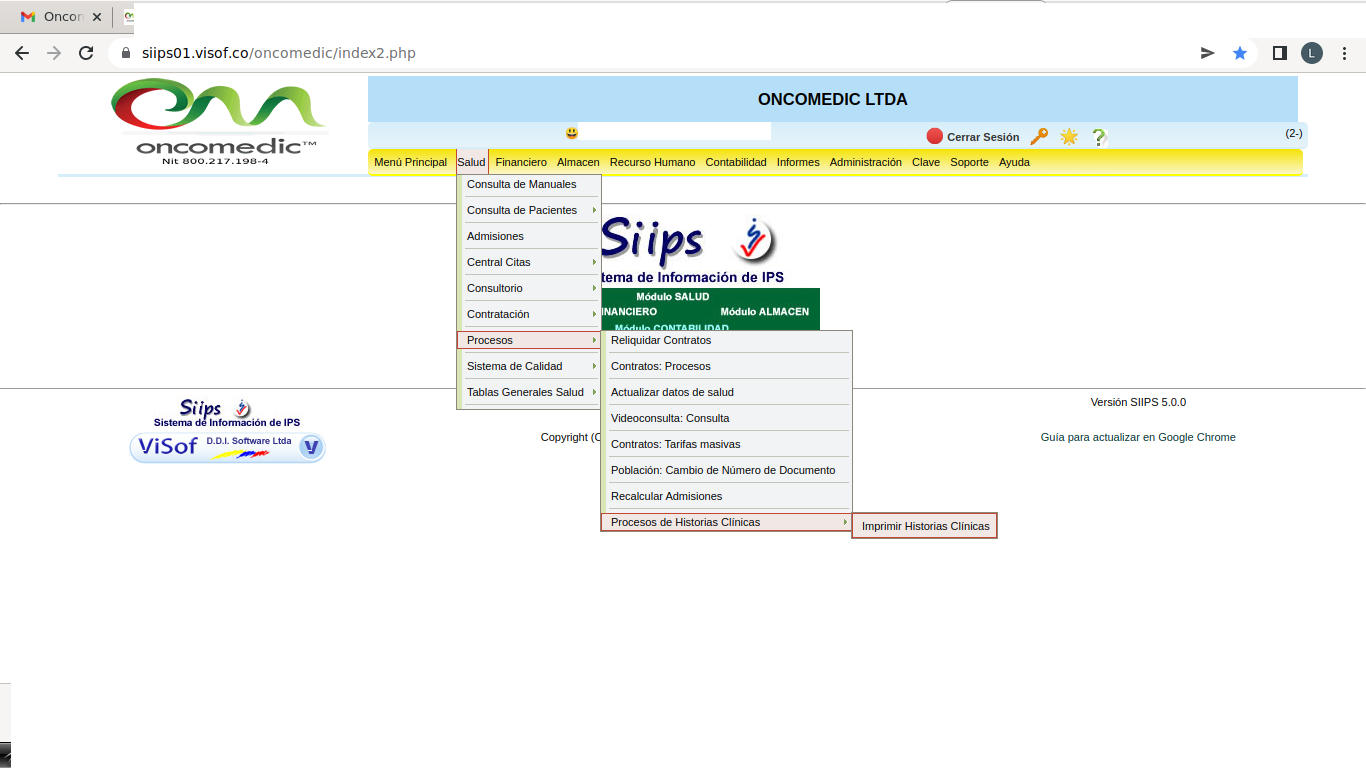Reload the page in the browser
Viewport: 1366px width, 768px height.
click(x=86, y=53)
